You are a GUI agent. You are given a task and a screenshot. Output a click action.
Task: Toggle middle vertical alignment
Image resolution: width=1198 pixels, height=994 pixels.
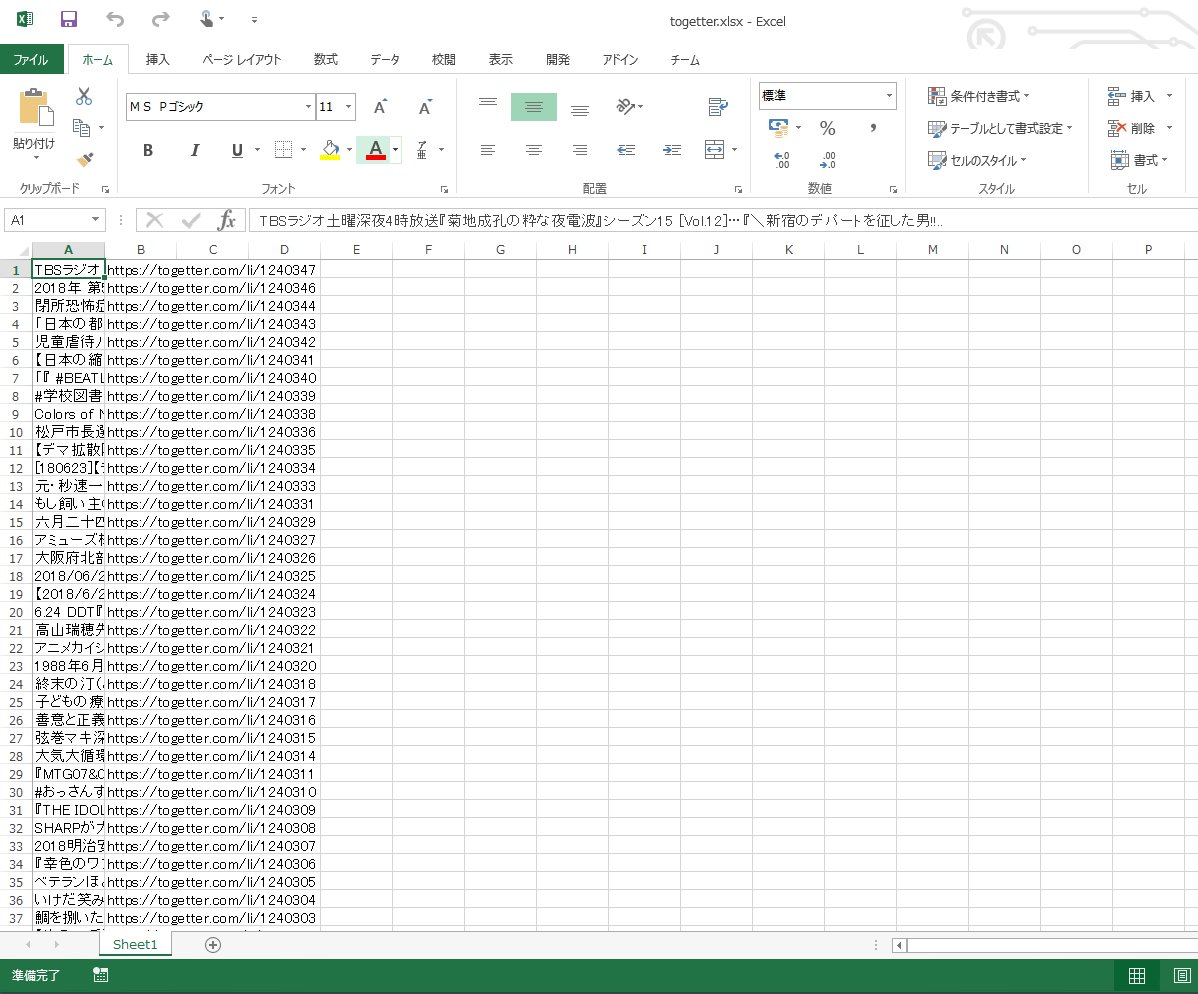coord(533,107)
